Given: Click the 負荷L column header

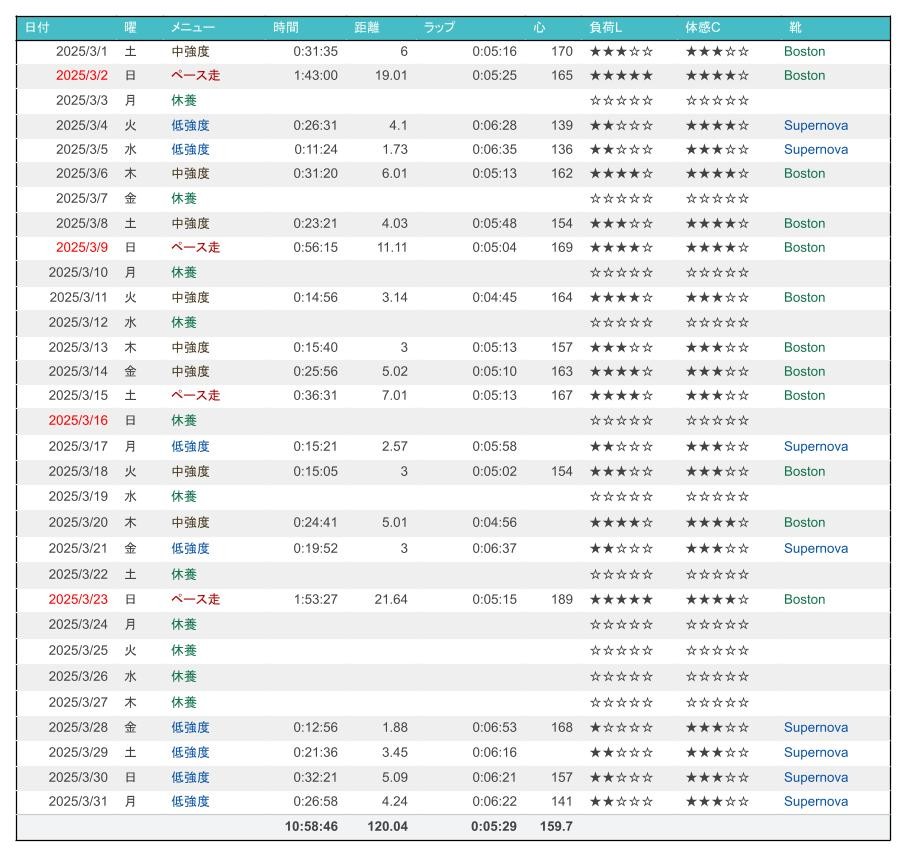Looking at the screenshot, I should tap(606, 27).
